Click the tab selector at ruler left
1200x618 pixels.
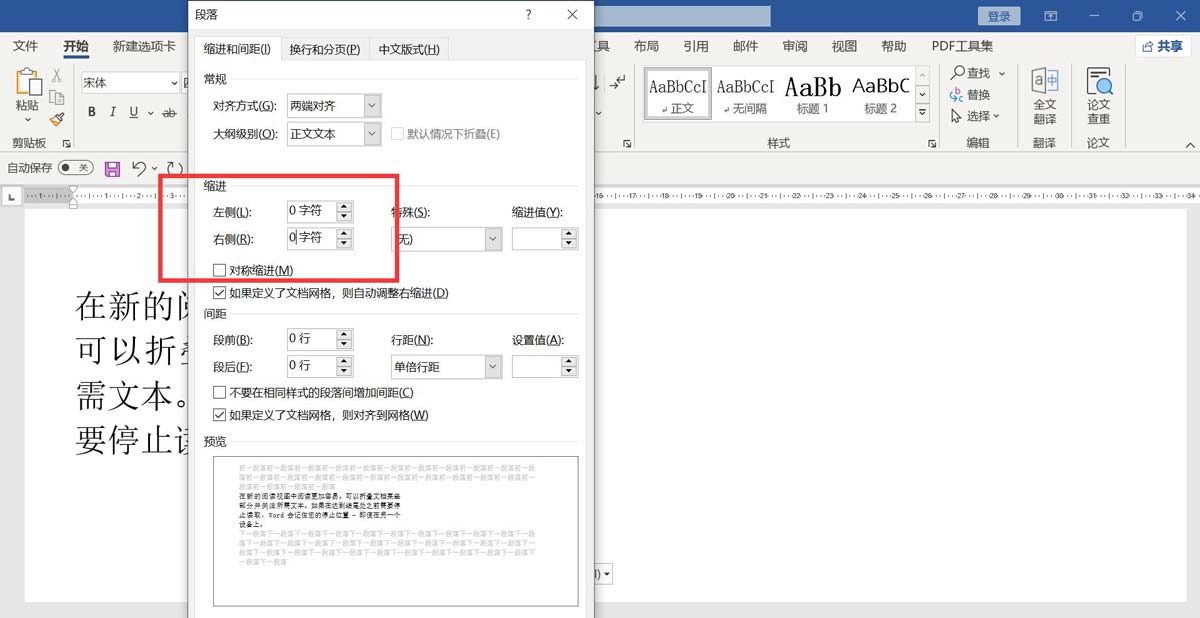[x=12, y=196]
